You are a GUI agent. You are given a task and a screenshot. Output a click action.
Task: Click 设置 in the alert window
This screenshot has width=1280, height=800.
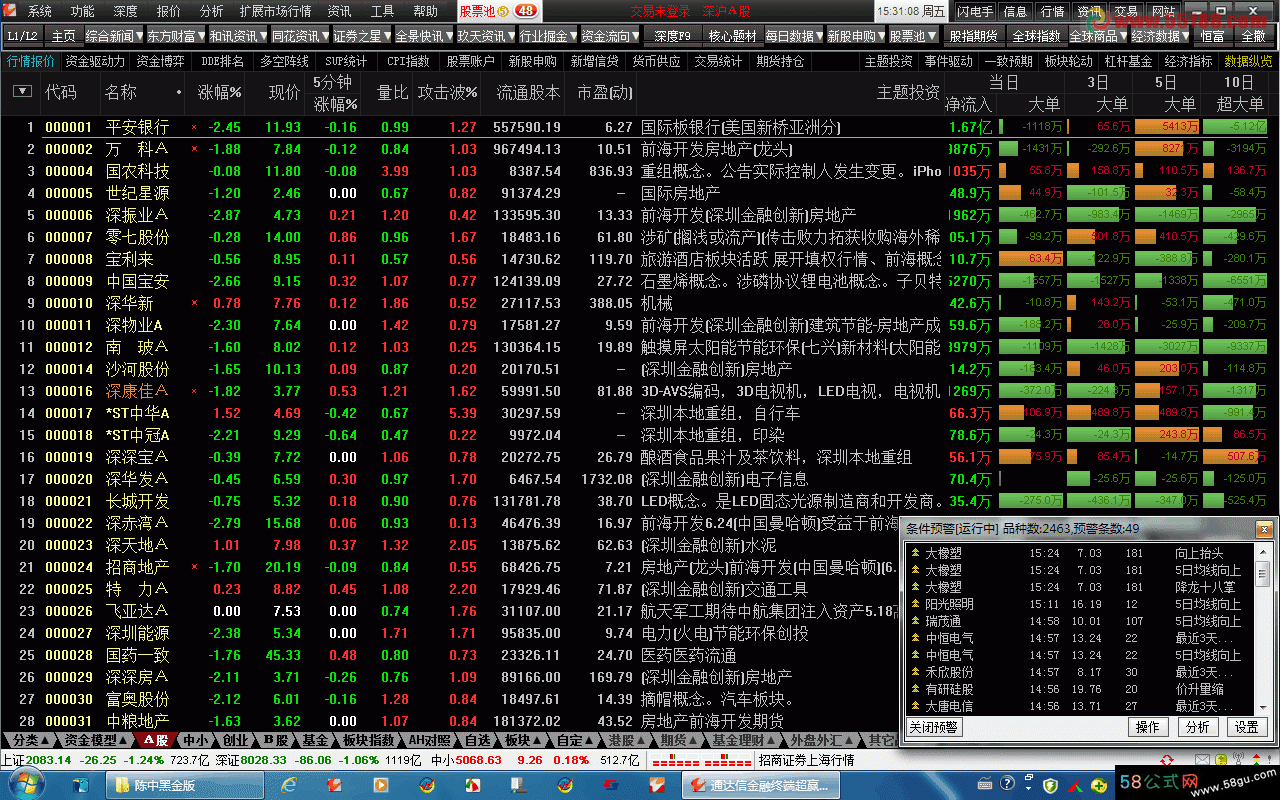coord(1246,727)
